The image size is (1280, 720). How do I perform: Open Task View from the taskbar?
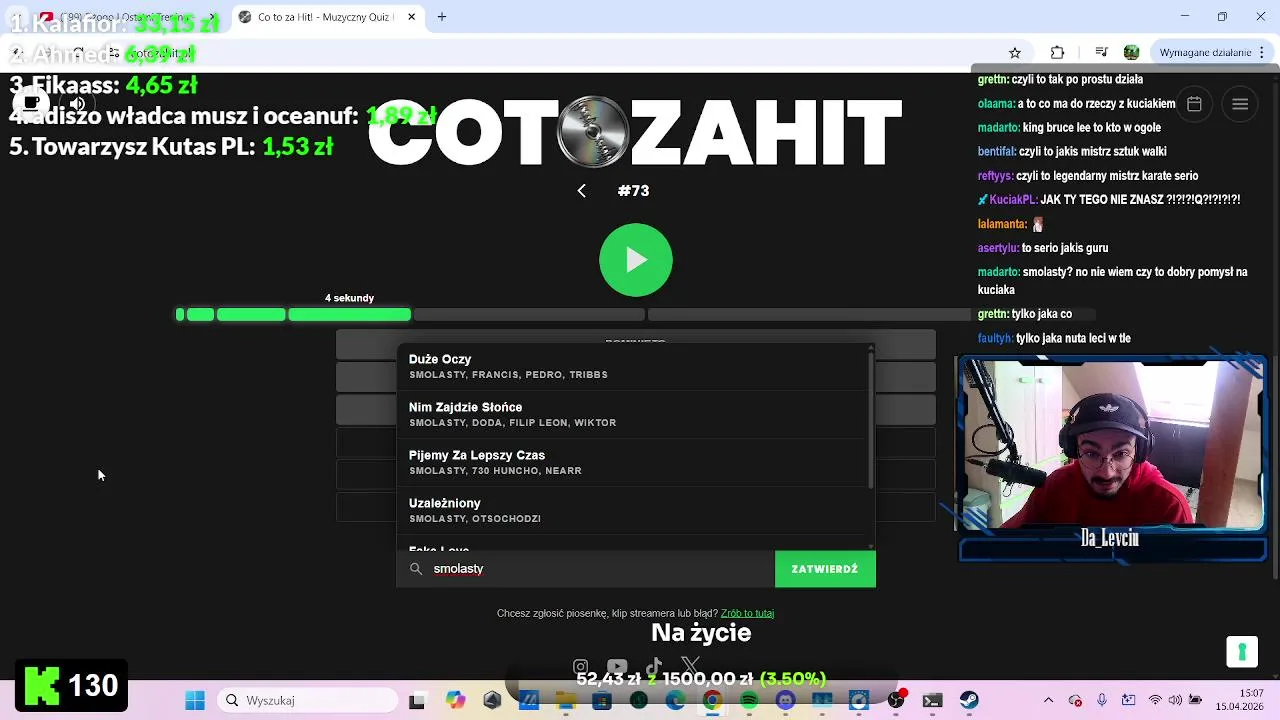click(x=417, y=701)
